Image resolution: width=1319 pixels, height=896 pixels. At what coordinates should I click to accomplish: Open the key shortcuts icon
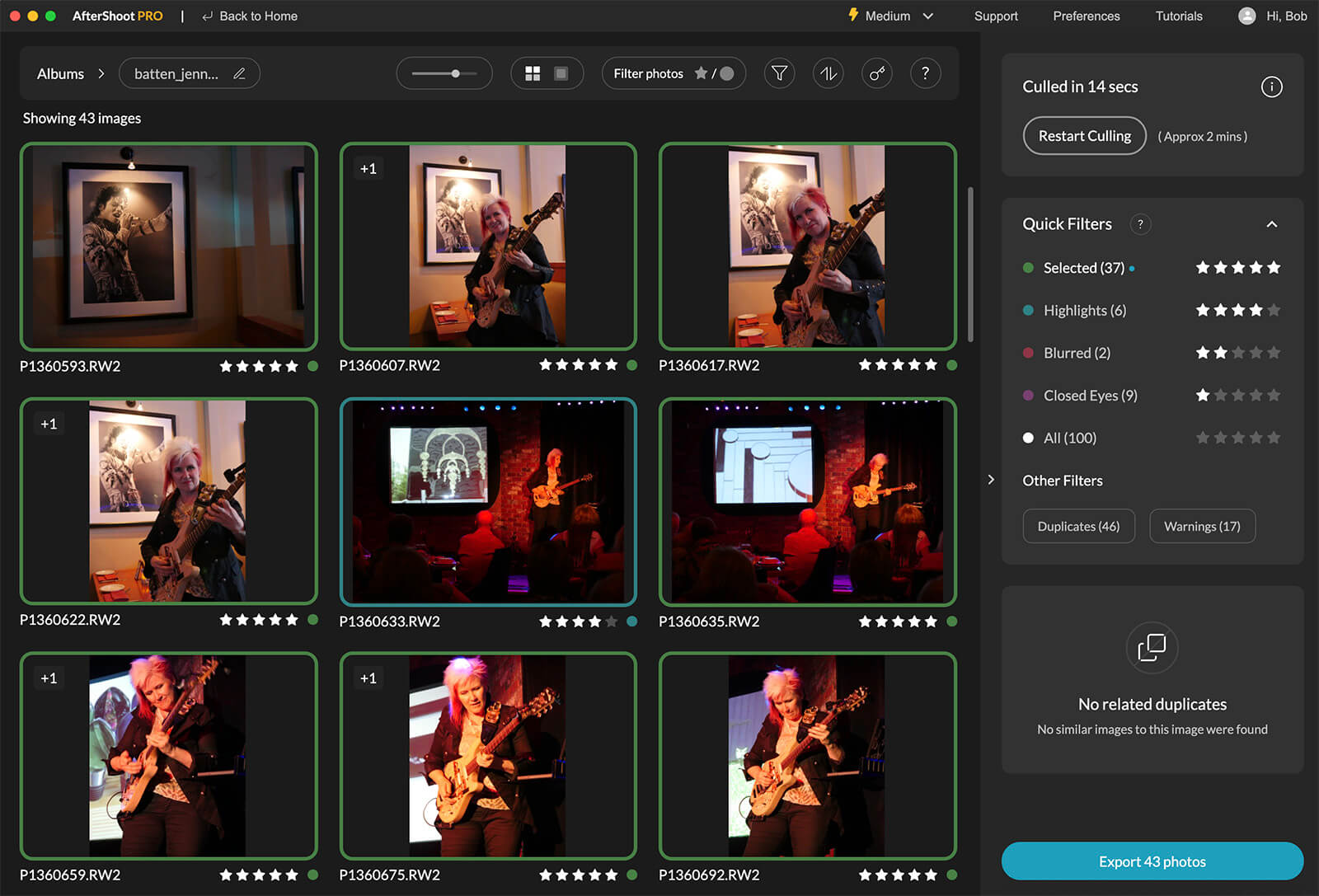[876, 73]
